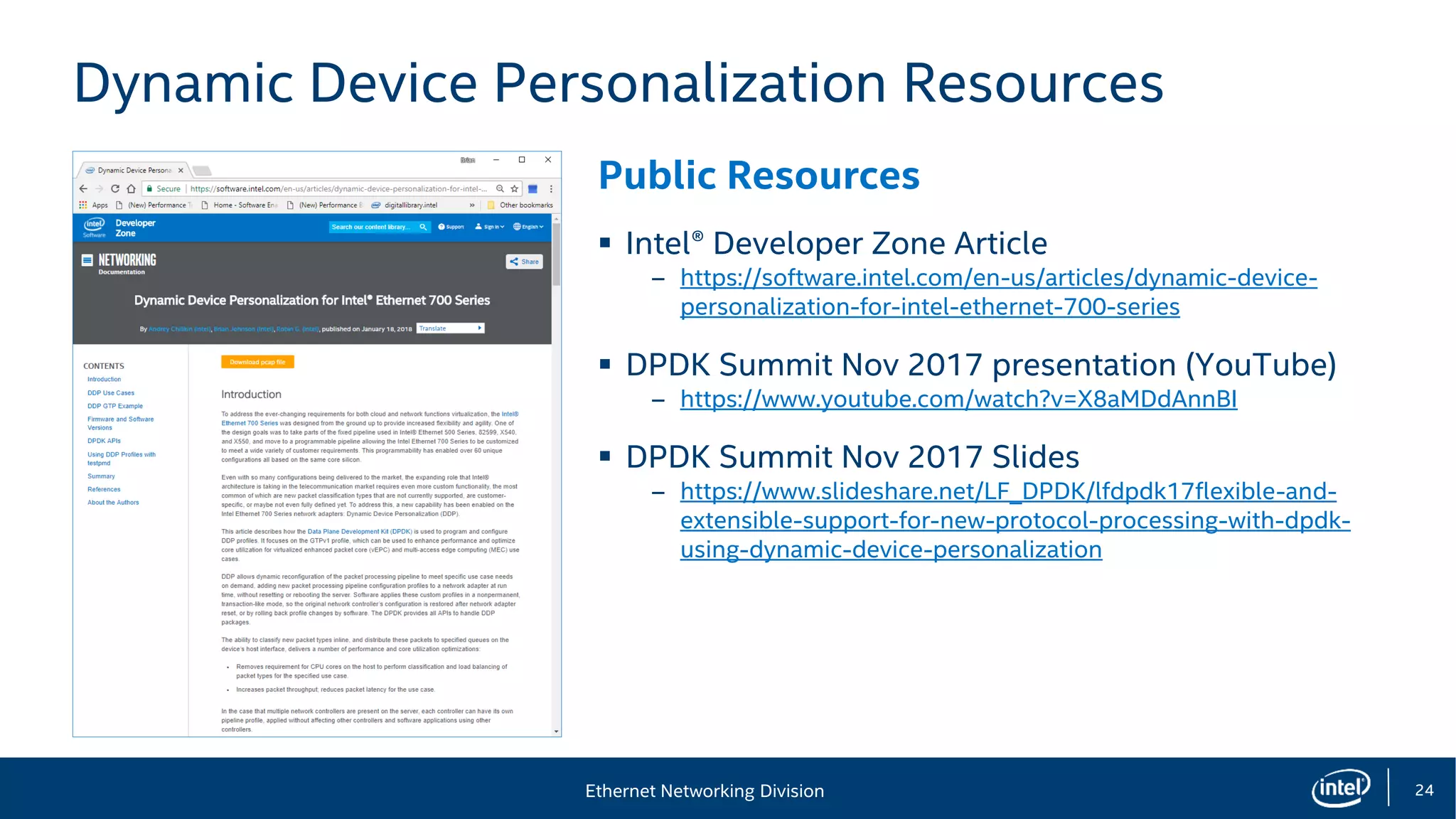Image resolution: width=1456 pixels, height=819 pixels.
Task: Jump to Using DDP Profiles with testpmd
Action: pyautogui.click(x=122, y=459)
